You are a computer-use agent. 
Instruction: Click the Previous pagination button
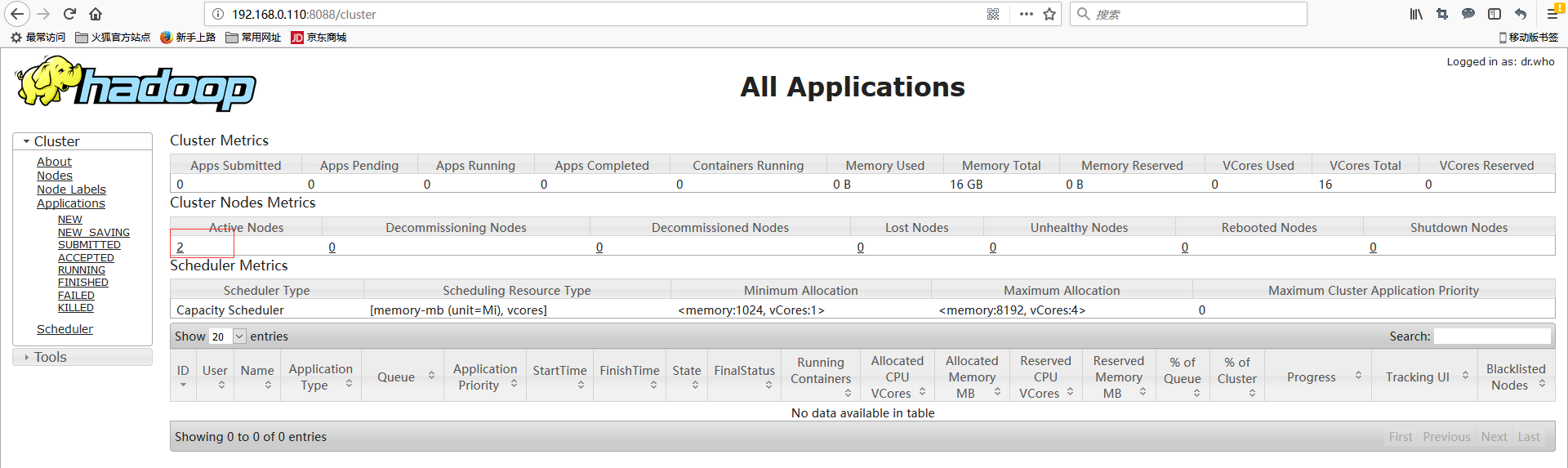click(1446, 437)
